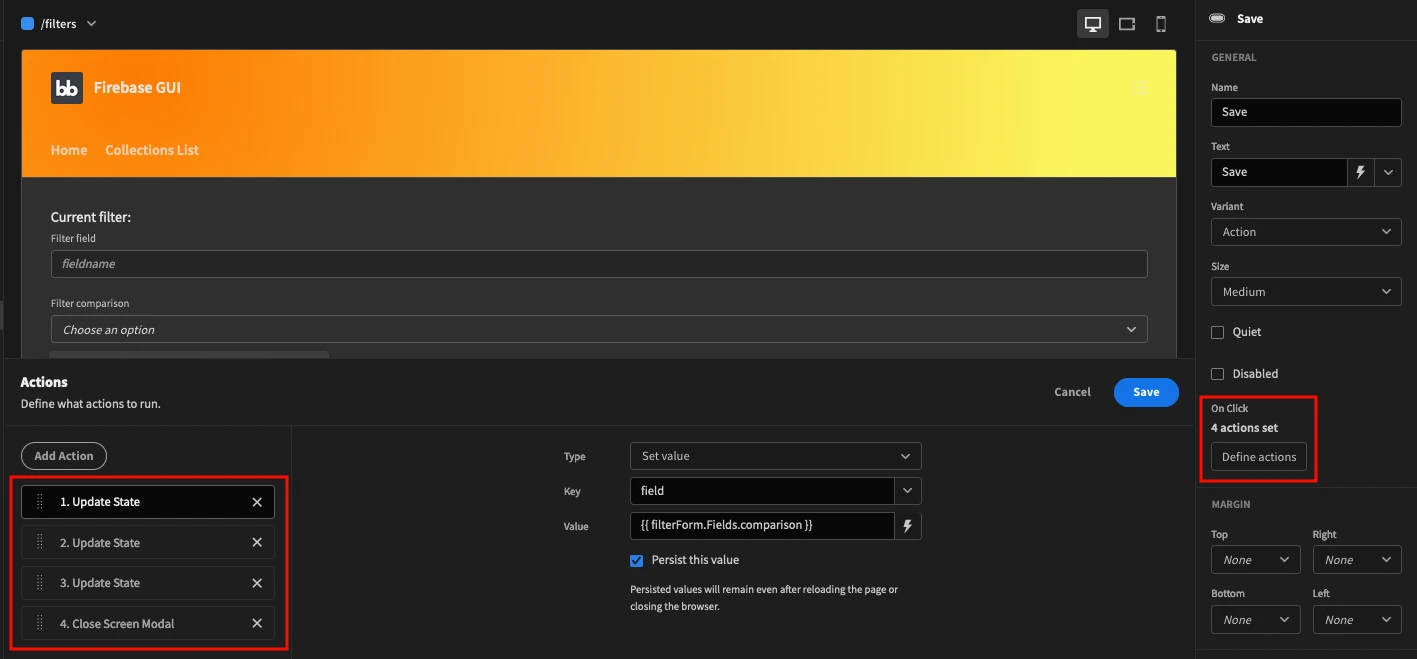Click the blue /filters screen icon
1417x659 pixels.
[x=28, y=23]
